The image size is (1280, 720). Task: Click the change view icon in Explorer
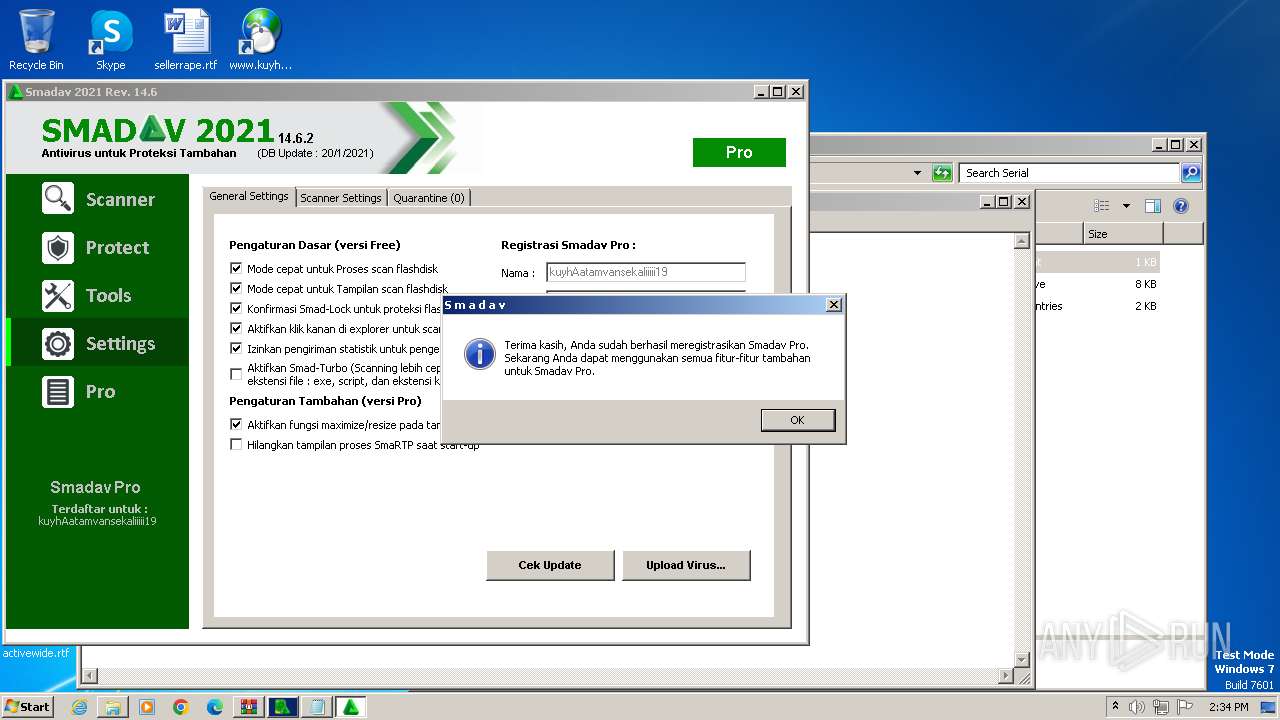(1102, 206)
